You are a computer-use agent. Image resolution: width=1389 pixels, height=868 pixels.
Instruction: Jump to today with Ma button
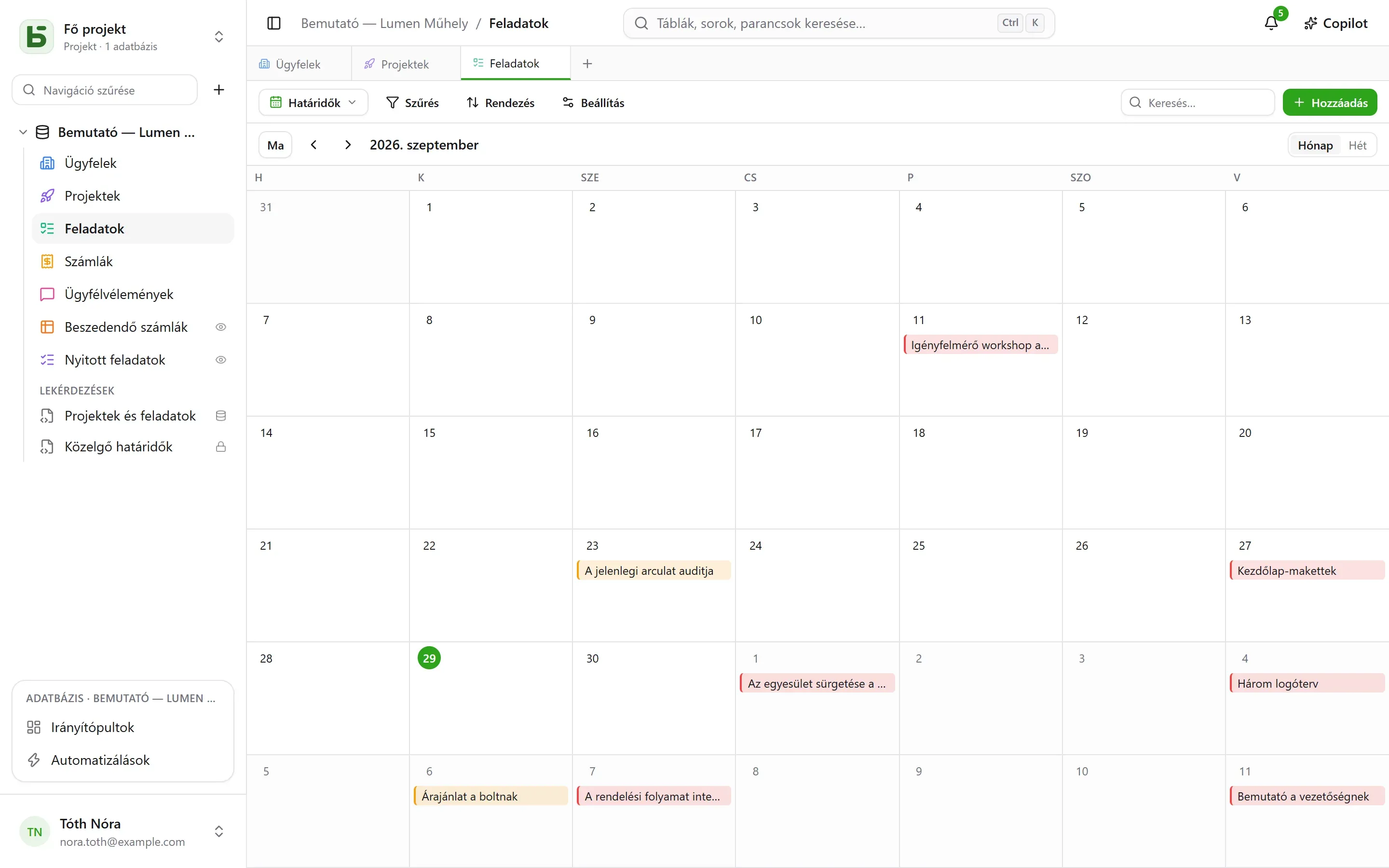click(x=275, y=145)
